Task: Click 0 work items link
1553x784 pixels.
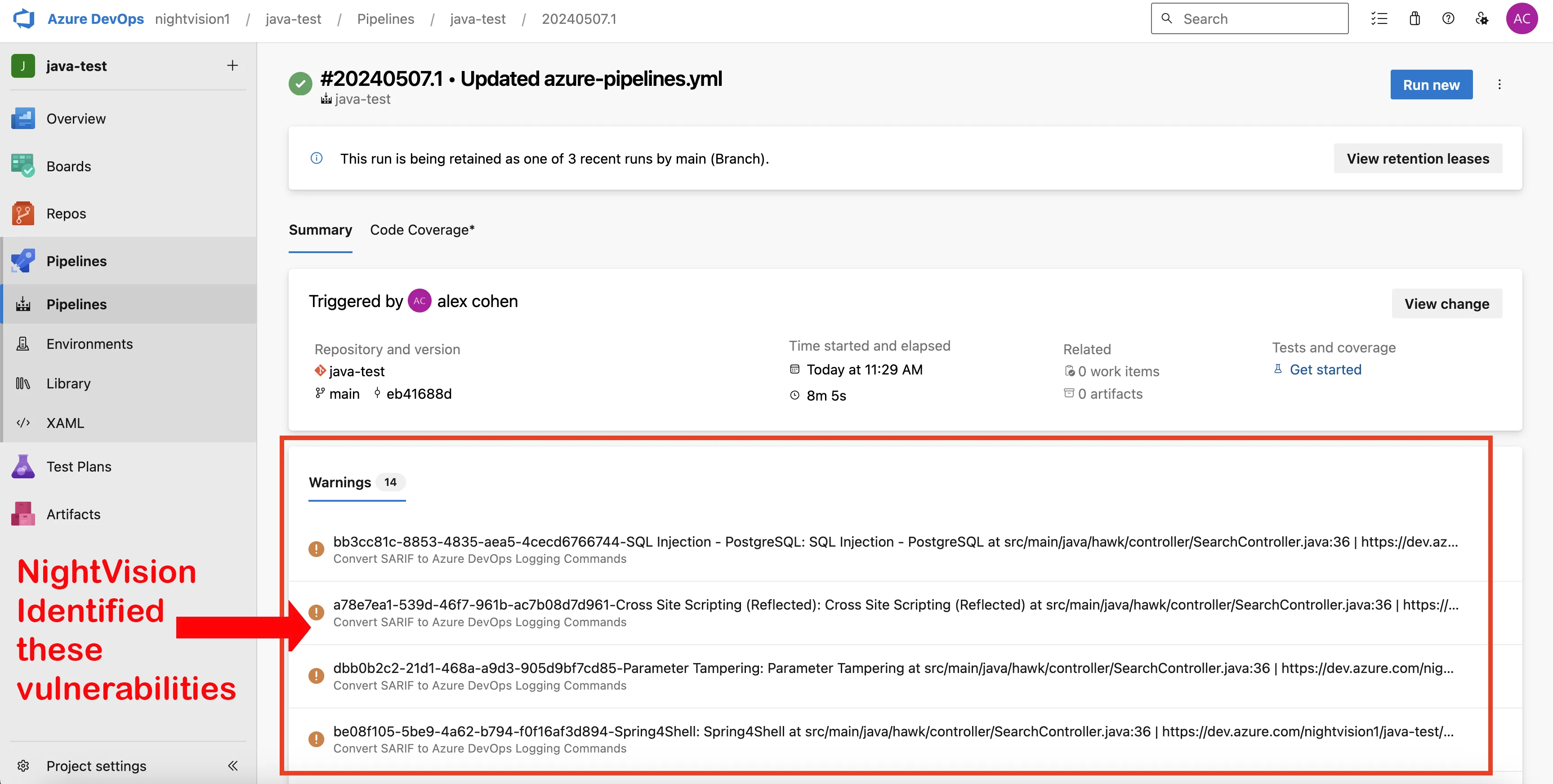Action: pos(1118,371)
